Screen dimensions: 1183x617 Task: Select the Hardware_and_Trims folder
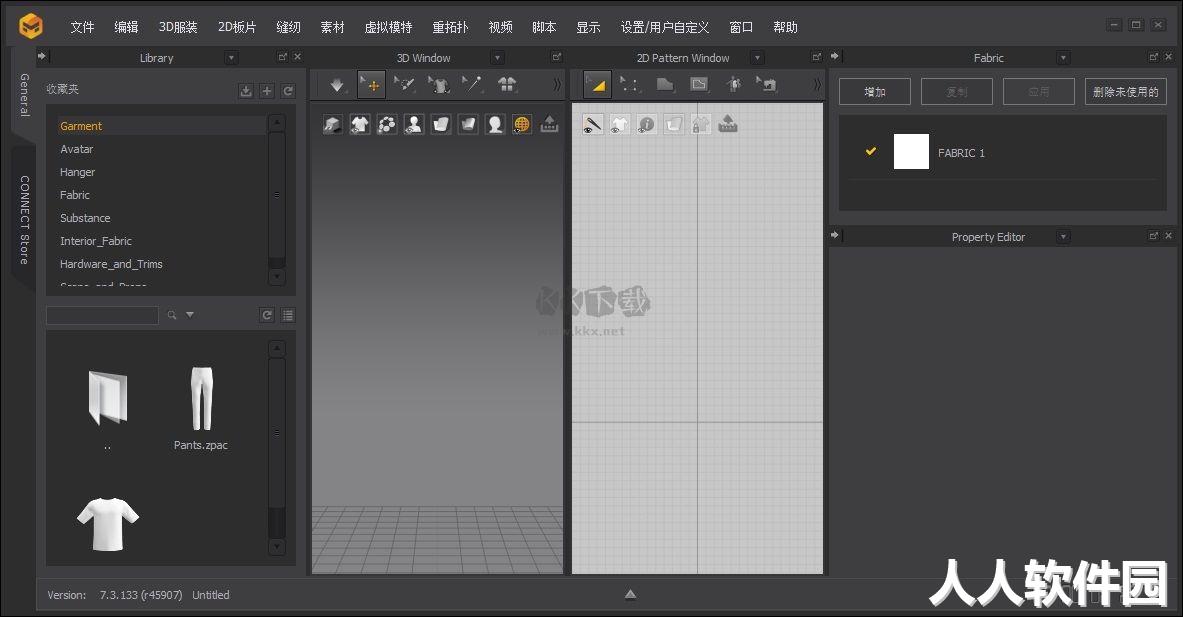[x=112, y=264]
